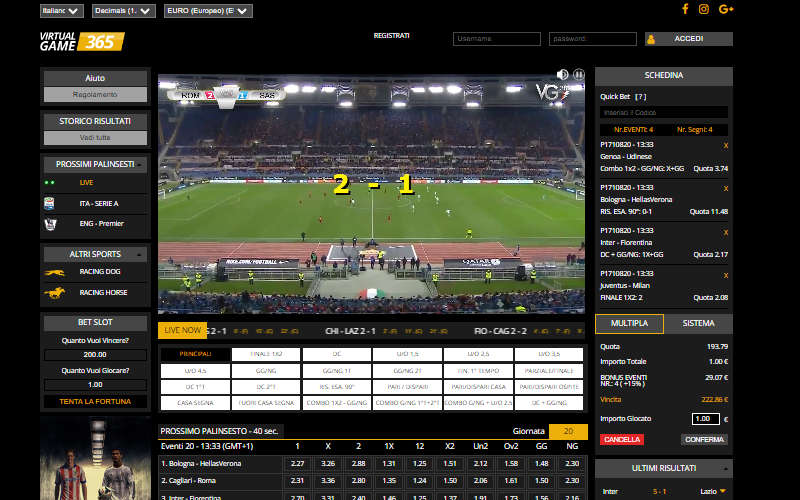
Task: Select the Pari / Dispari market tab
Action: (408, 387)
